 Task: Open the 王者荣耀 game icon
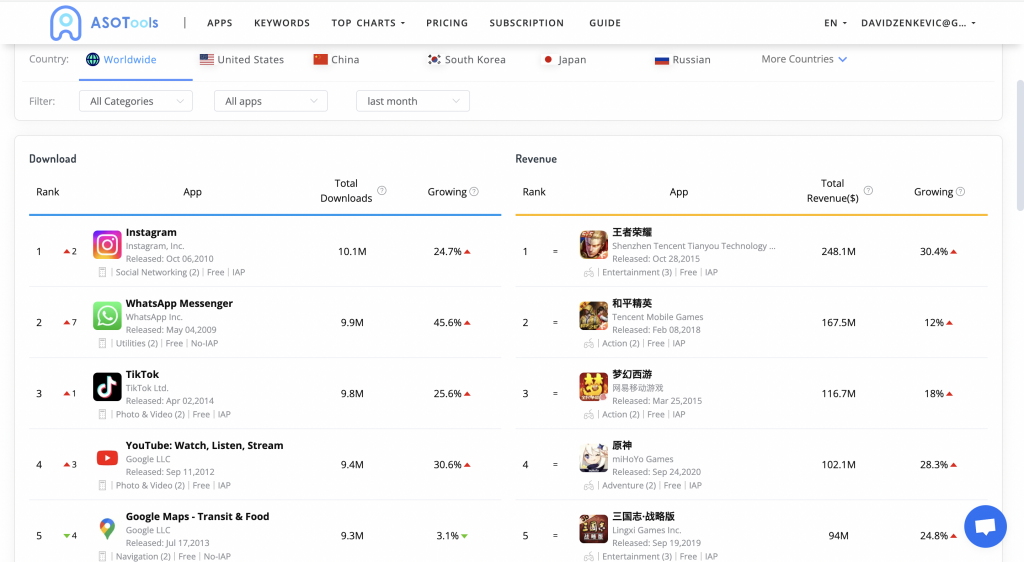[x=594, y=245]
